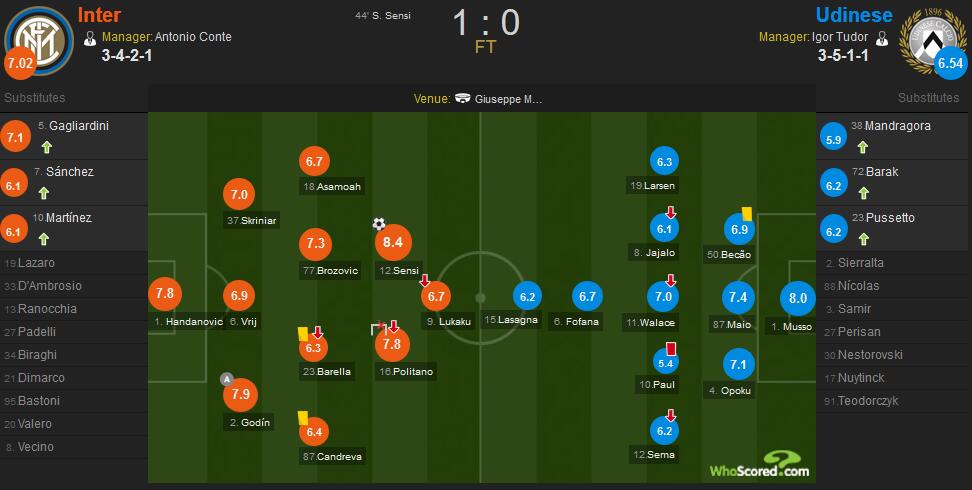Click the red card icon above Paul

tap(670, 349)
